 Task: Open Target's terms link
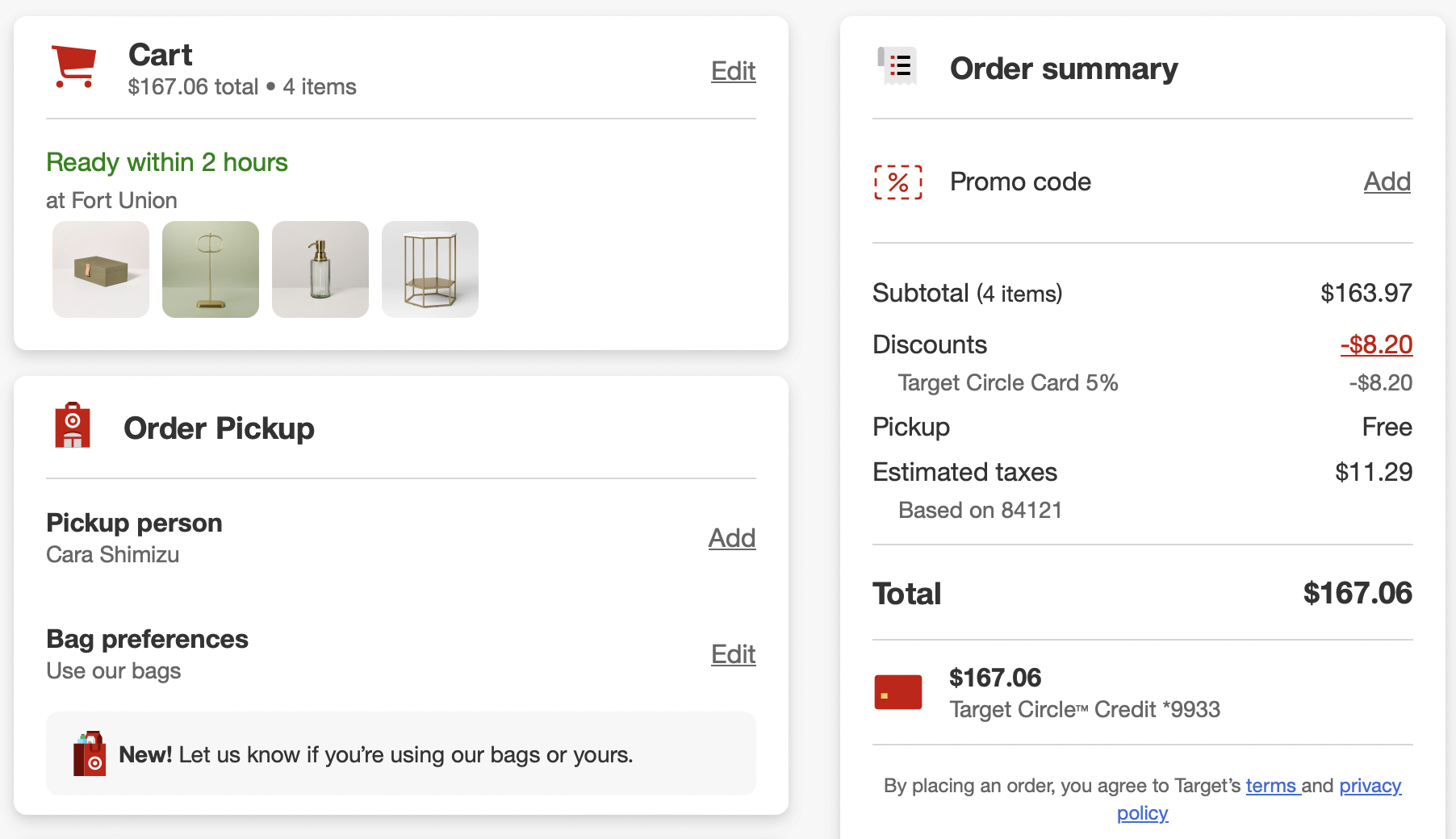[x=1272, y=786]
